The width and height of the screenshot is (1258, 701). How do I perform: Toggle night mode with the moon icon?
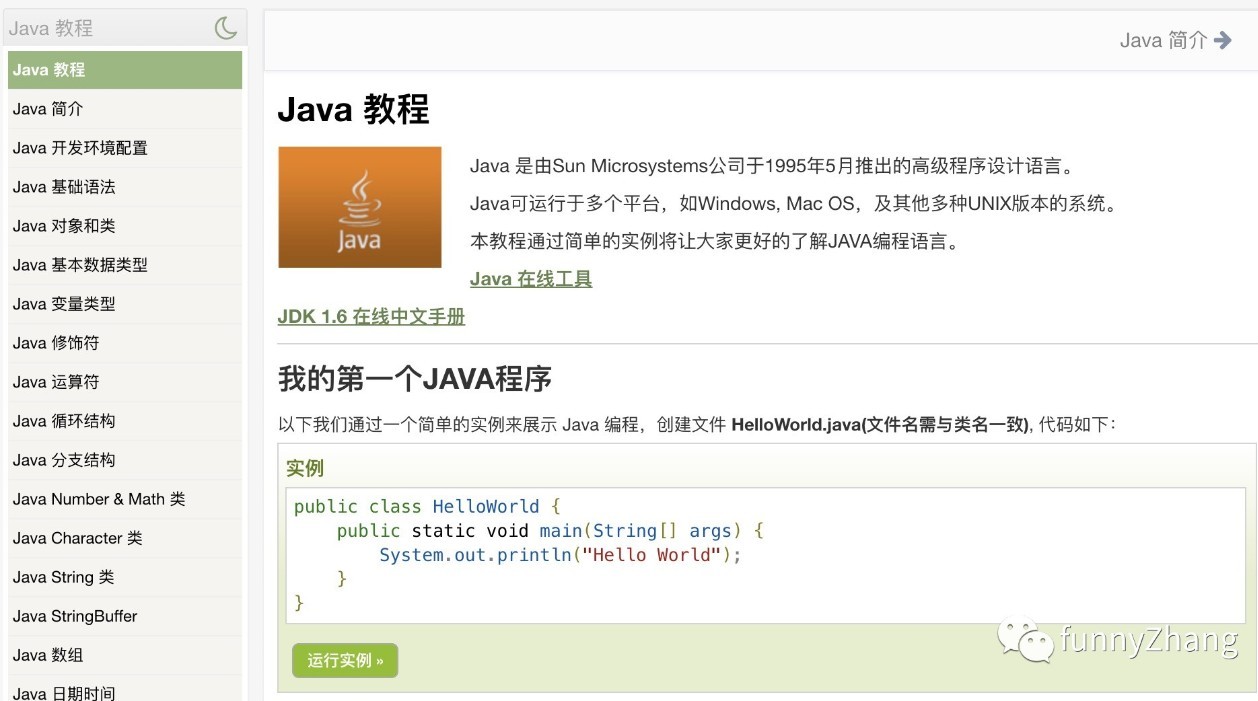pos(226,29)
